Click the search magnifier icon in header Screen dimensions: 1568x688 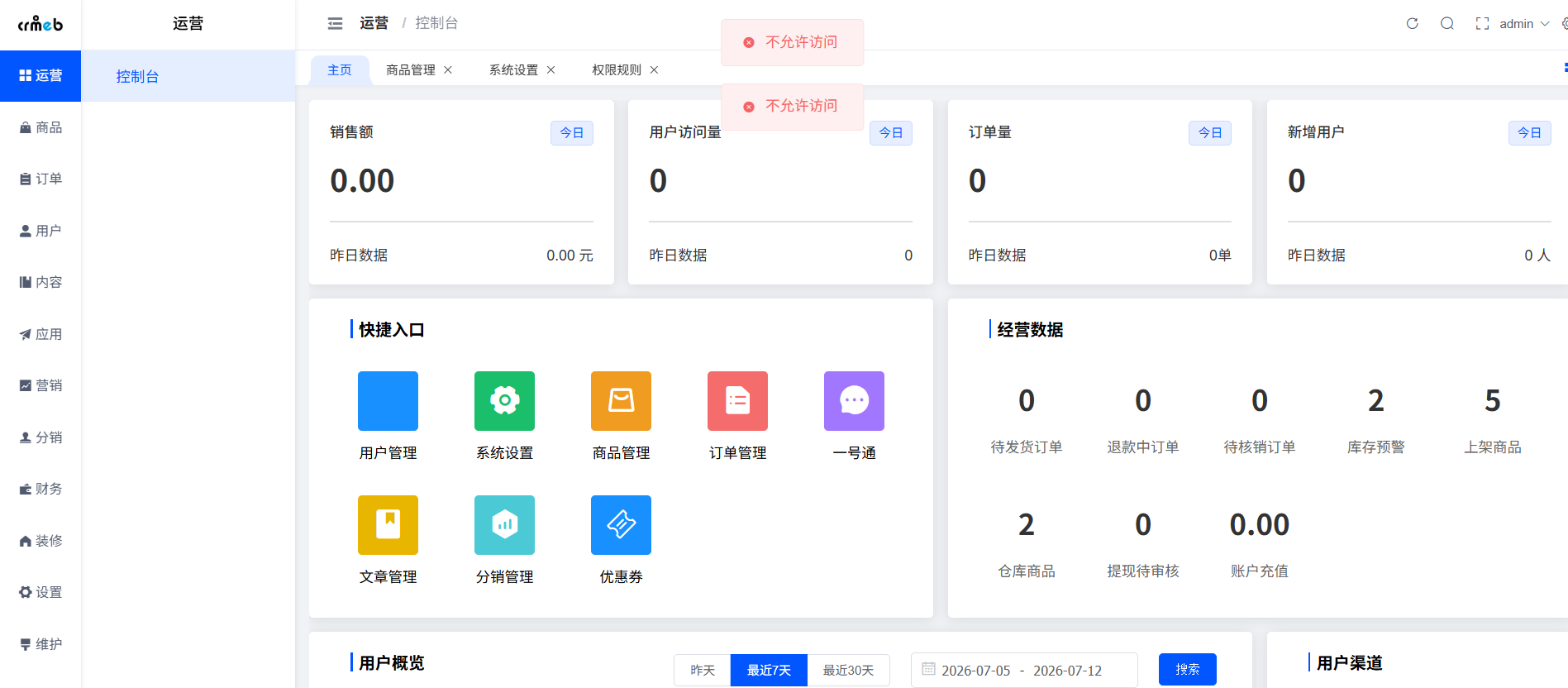pyautogui.click(x=1447, y=23)
